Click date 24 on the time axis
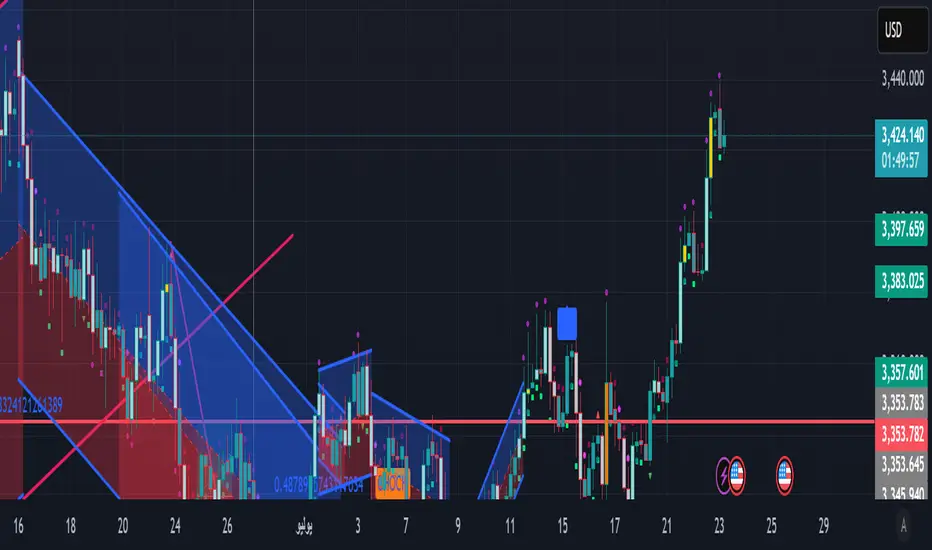This screenshot has height=550, width=932. click(175, 526)
